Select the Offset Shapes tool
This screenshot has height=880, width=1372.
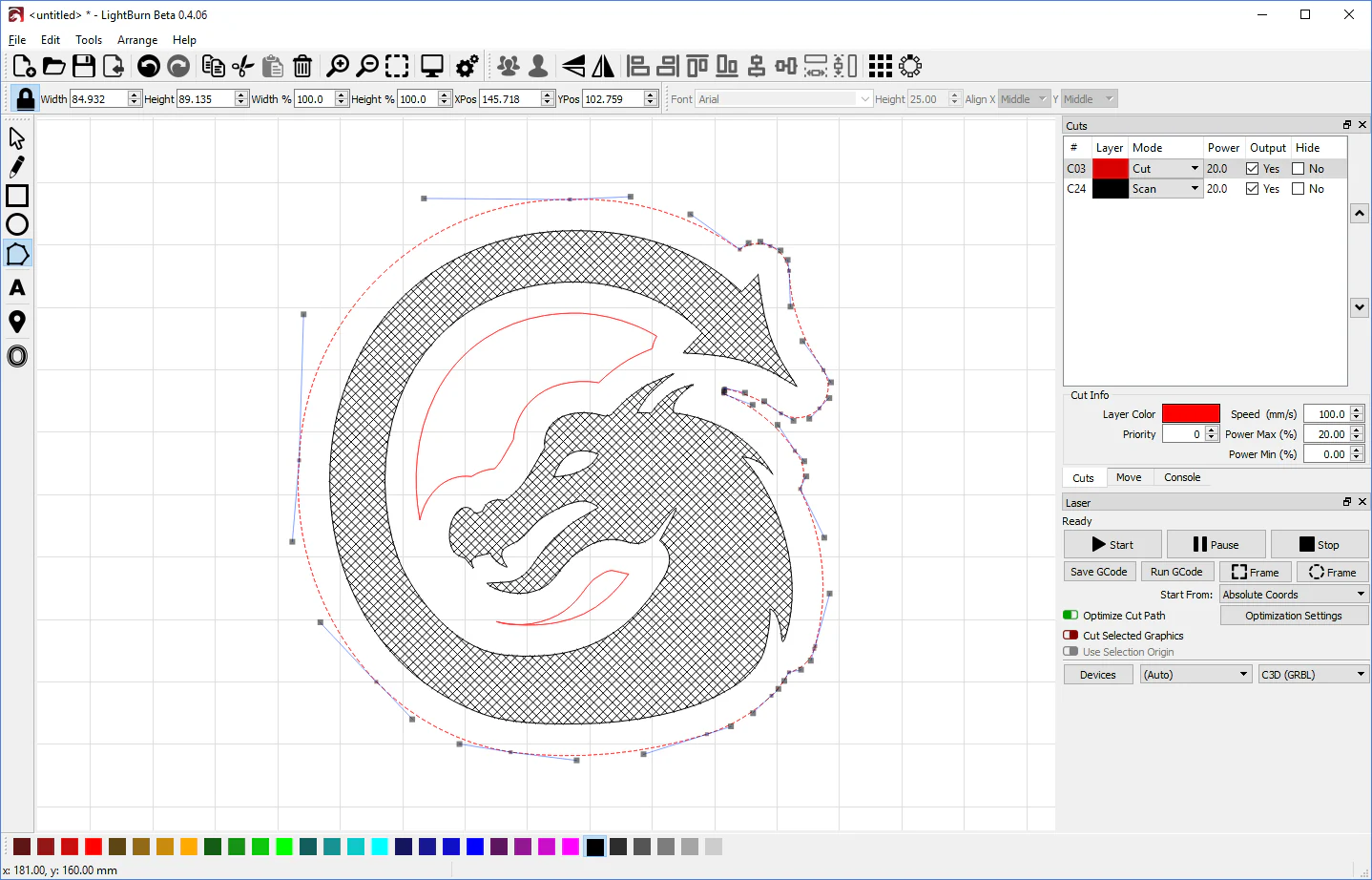point(17,356)
